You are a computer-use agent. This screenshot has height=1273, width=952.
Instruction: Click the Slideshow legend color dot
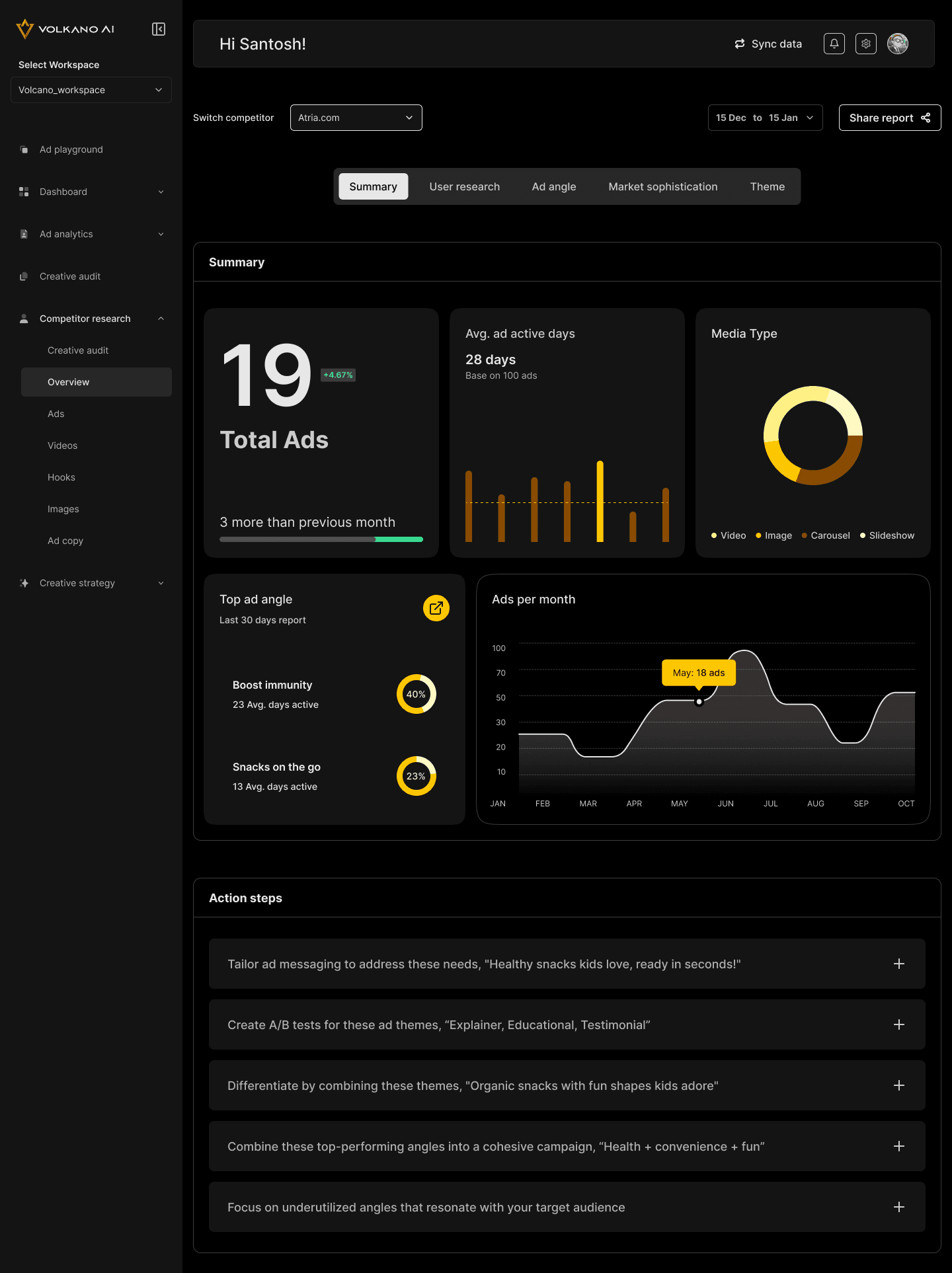pos(863,535)
